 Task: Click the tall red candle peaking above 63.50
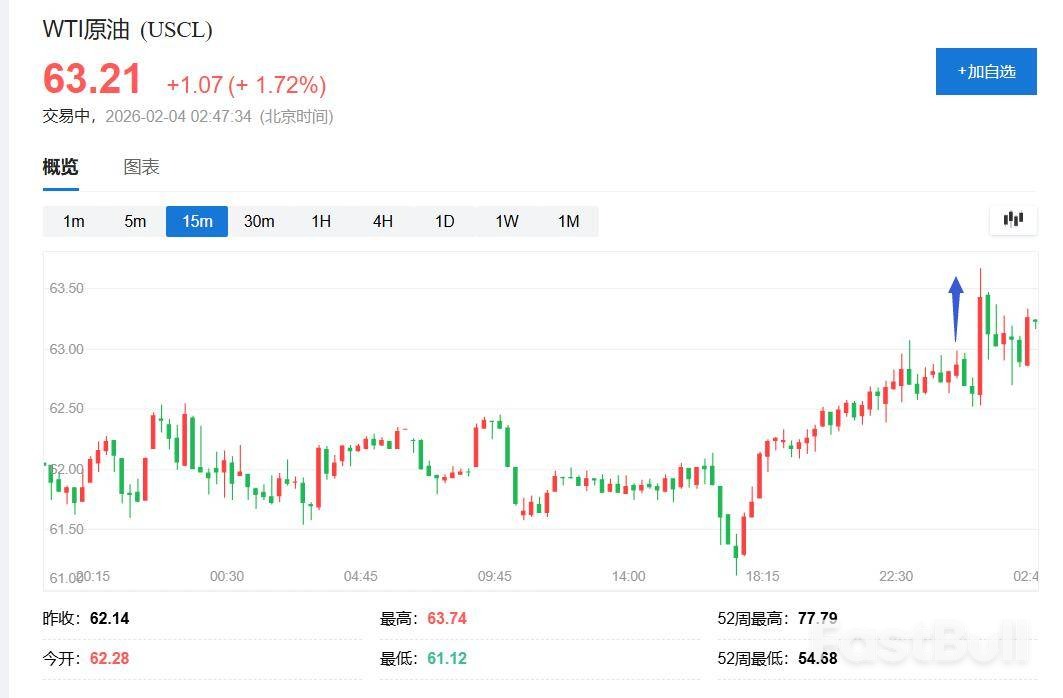980,337
